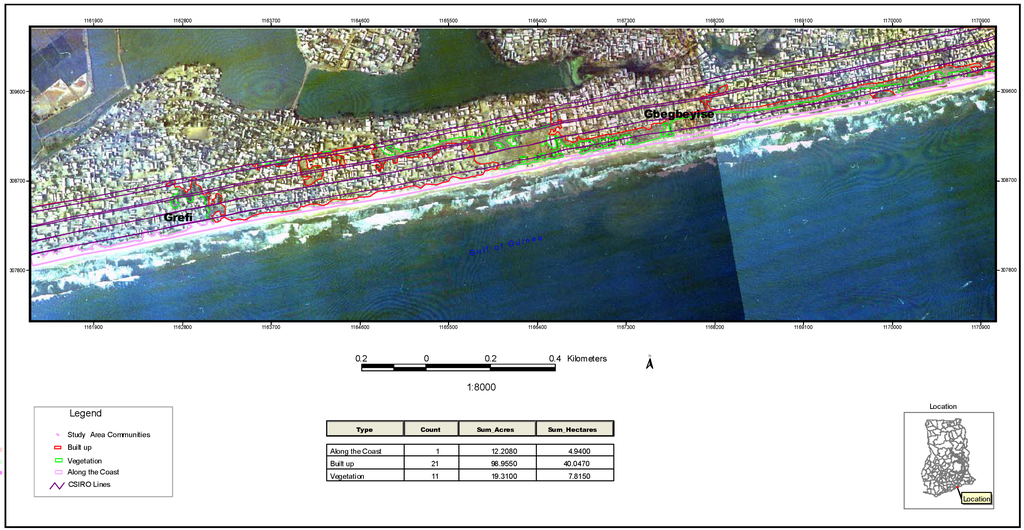This screenshot has width=1024, height=530.
Task: Select 'Vegetation' label in legend
Action: pos(84,460)
